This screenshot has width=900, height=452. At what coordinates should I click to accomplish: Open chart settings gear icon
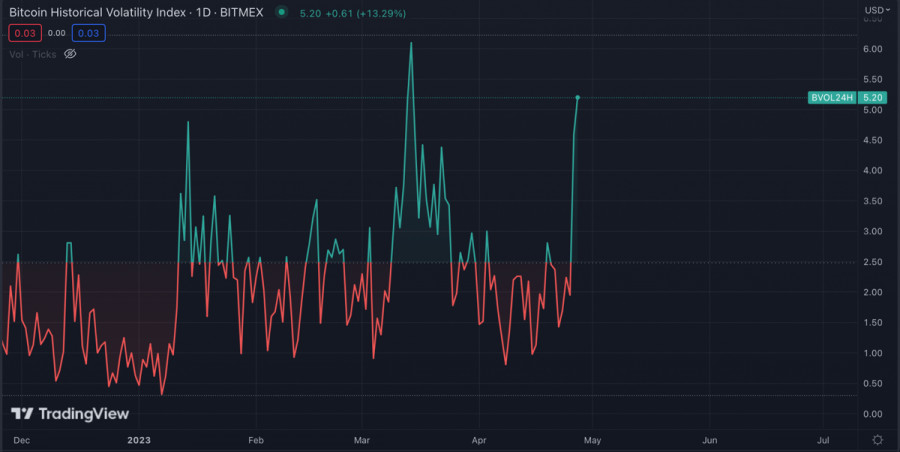[x=877, y=439]
